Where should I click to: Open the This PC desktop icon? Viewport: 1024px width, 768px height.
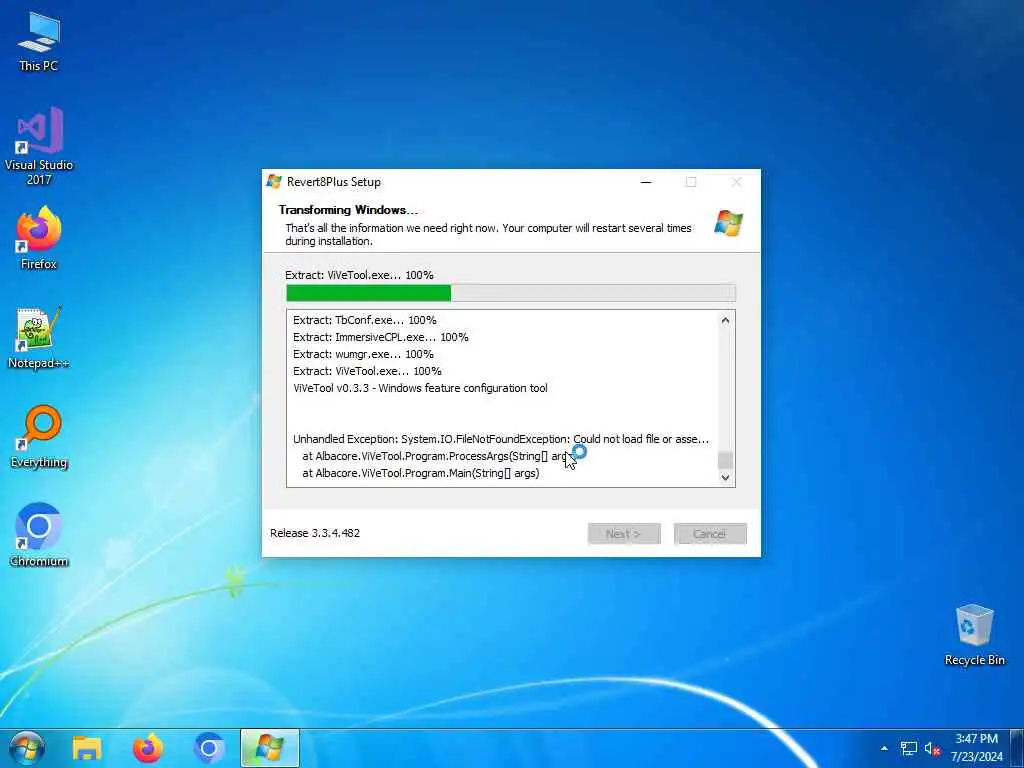39,41
